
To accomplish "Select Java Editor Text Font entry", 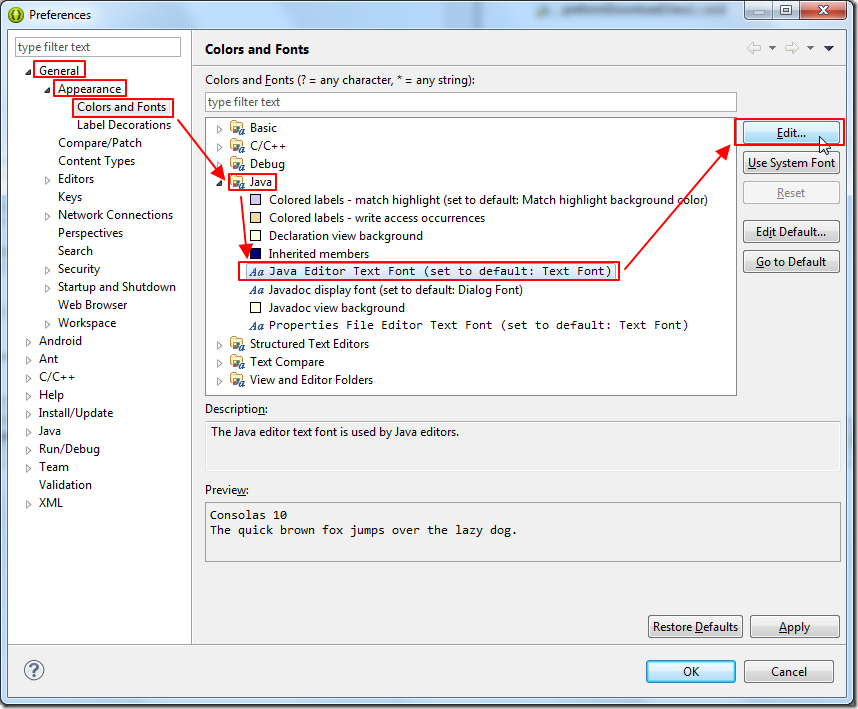I will point(430,271).
